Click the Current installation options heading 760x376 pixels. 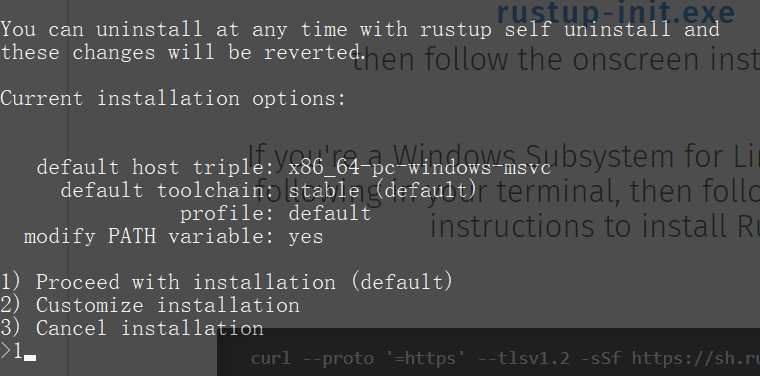174,98
